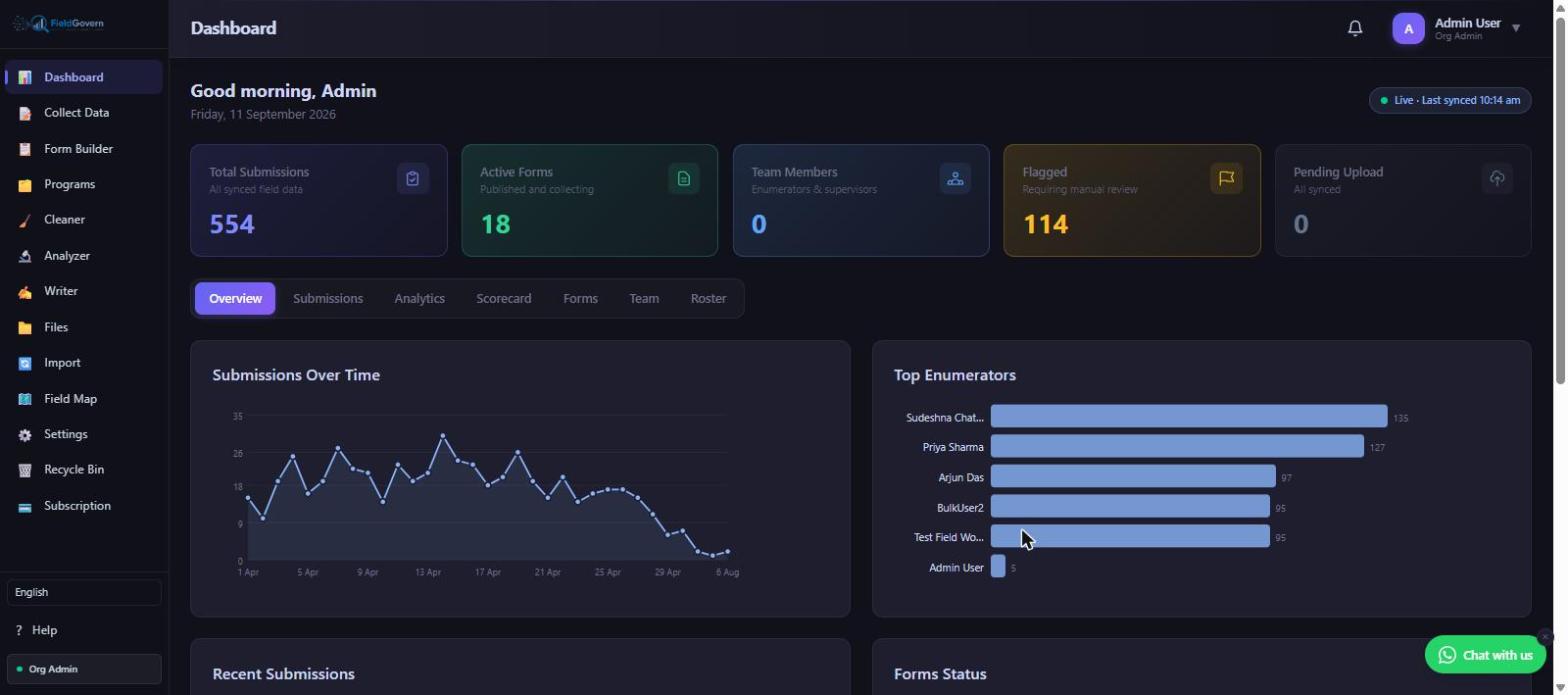
Task: Open the Org Admin role selector
Action: [x=84, y=669]
